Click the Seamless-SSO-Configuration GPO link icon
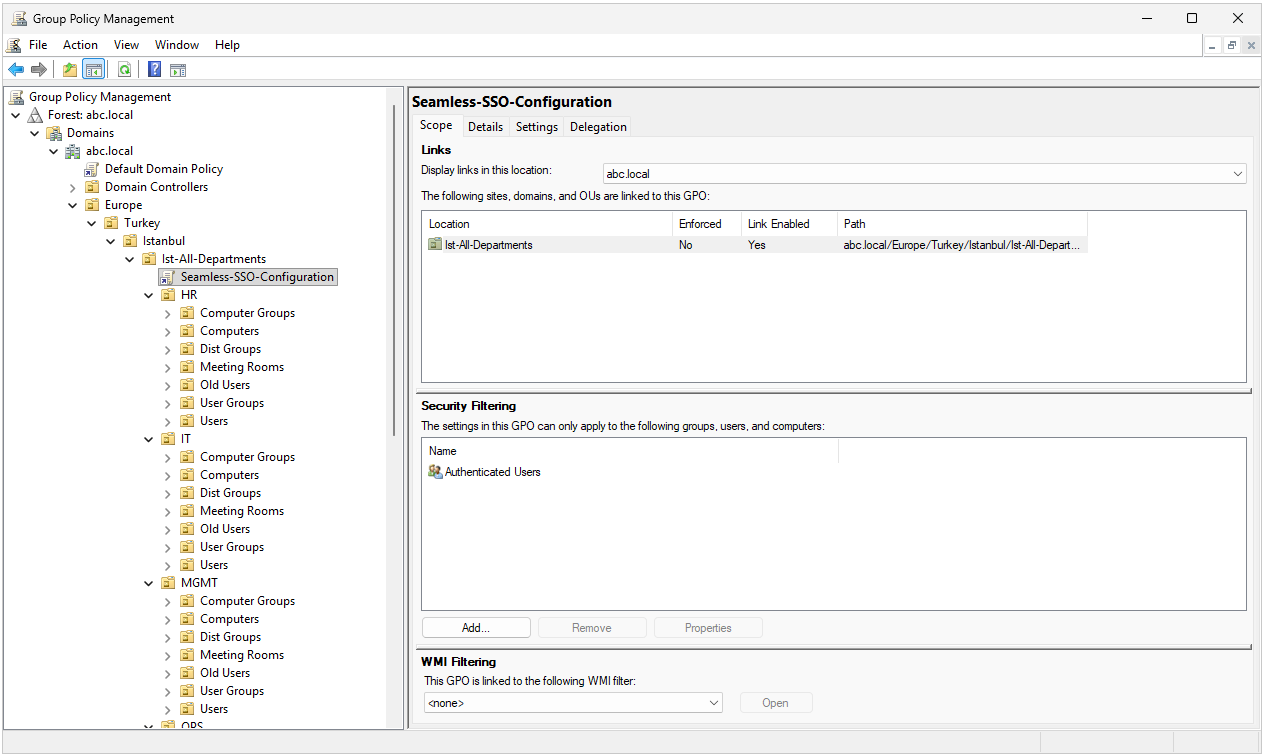 pyautogui.click(x=168, y=277)
